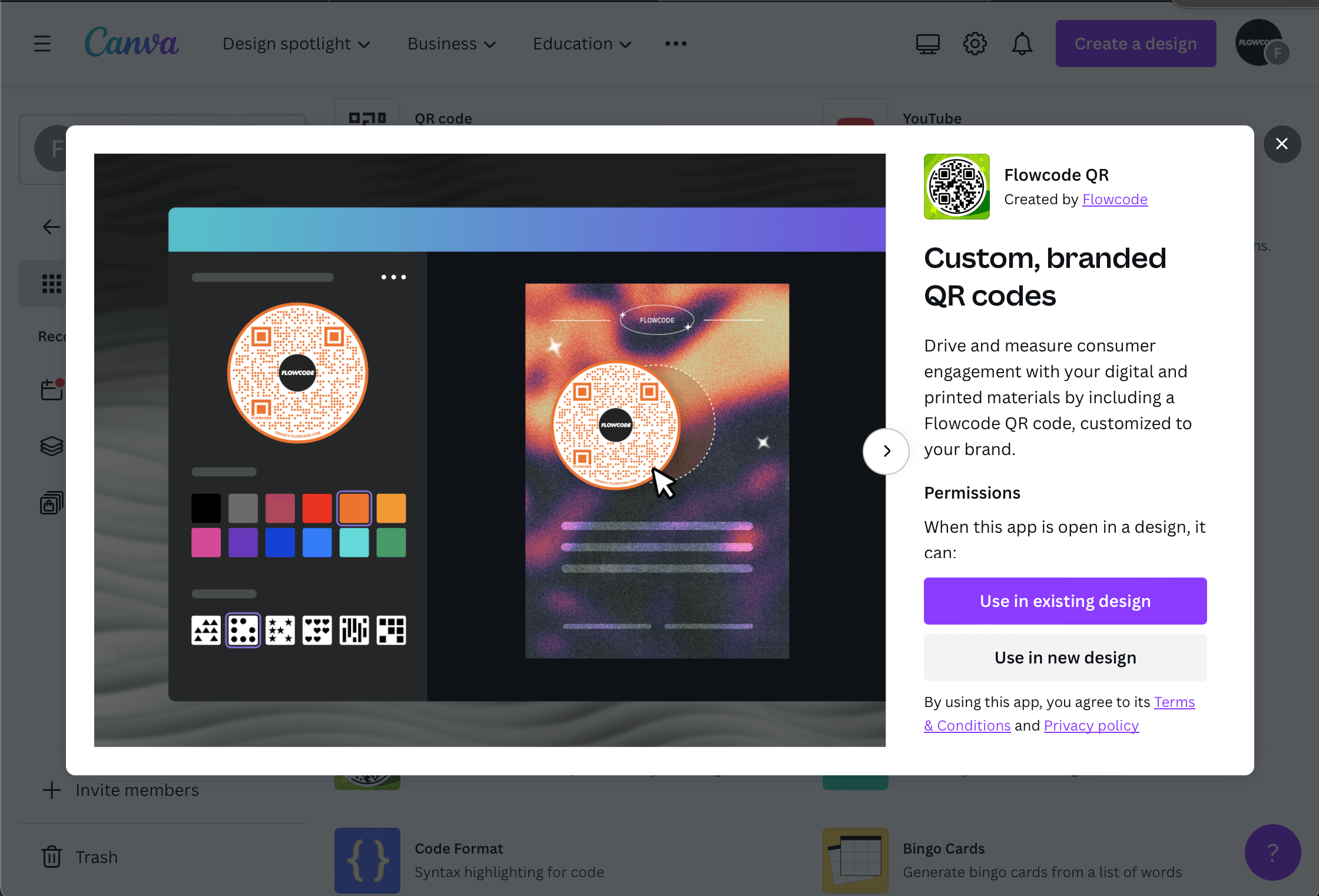Open the settings gear icon
Screen dimensions: 1319x896
coord(975,44)
